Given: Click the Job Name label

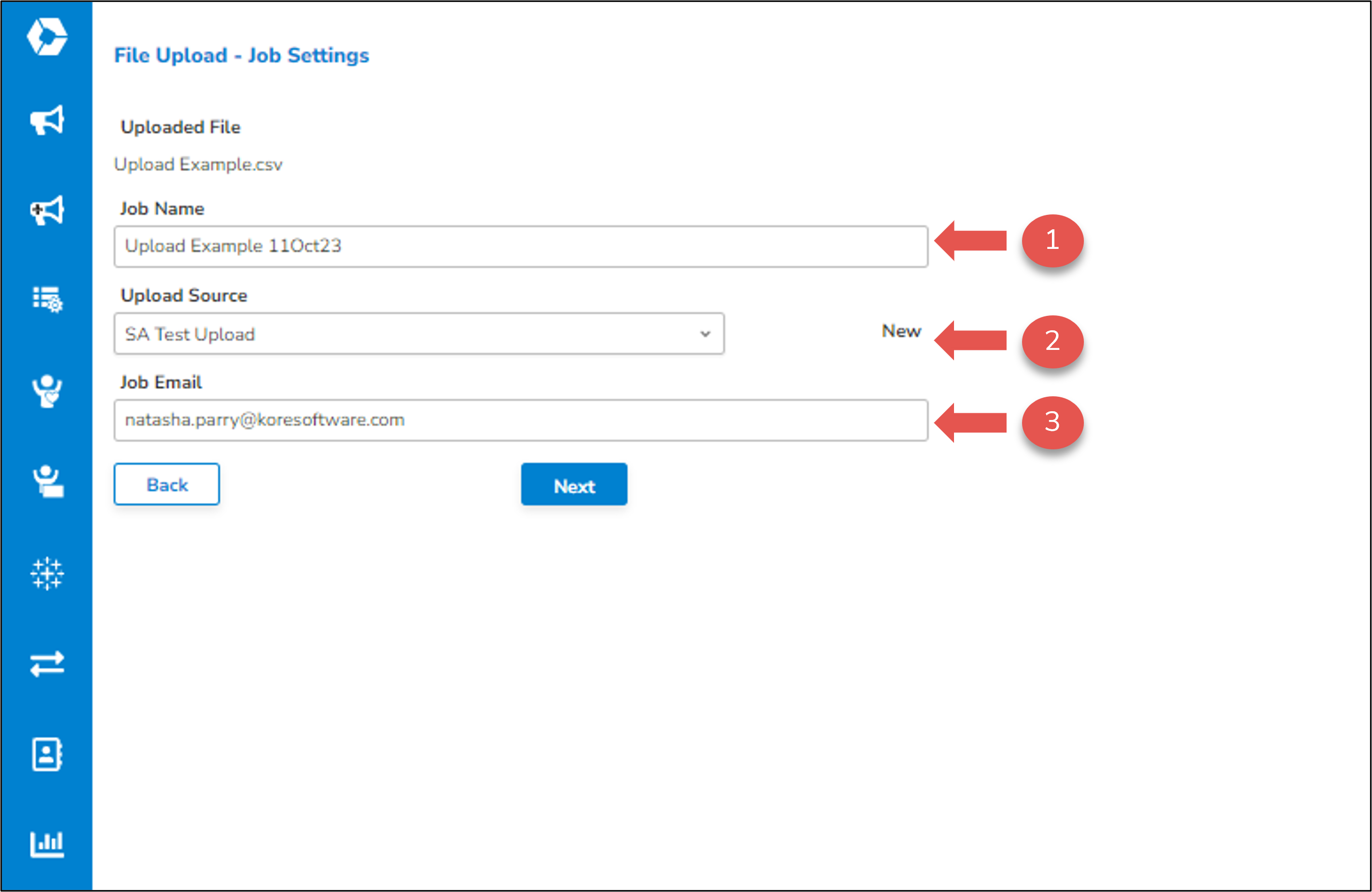Looking at the screenshot, I should pos(162,209).
